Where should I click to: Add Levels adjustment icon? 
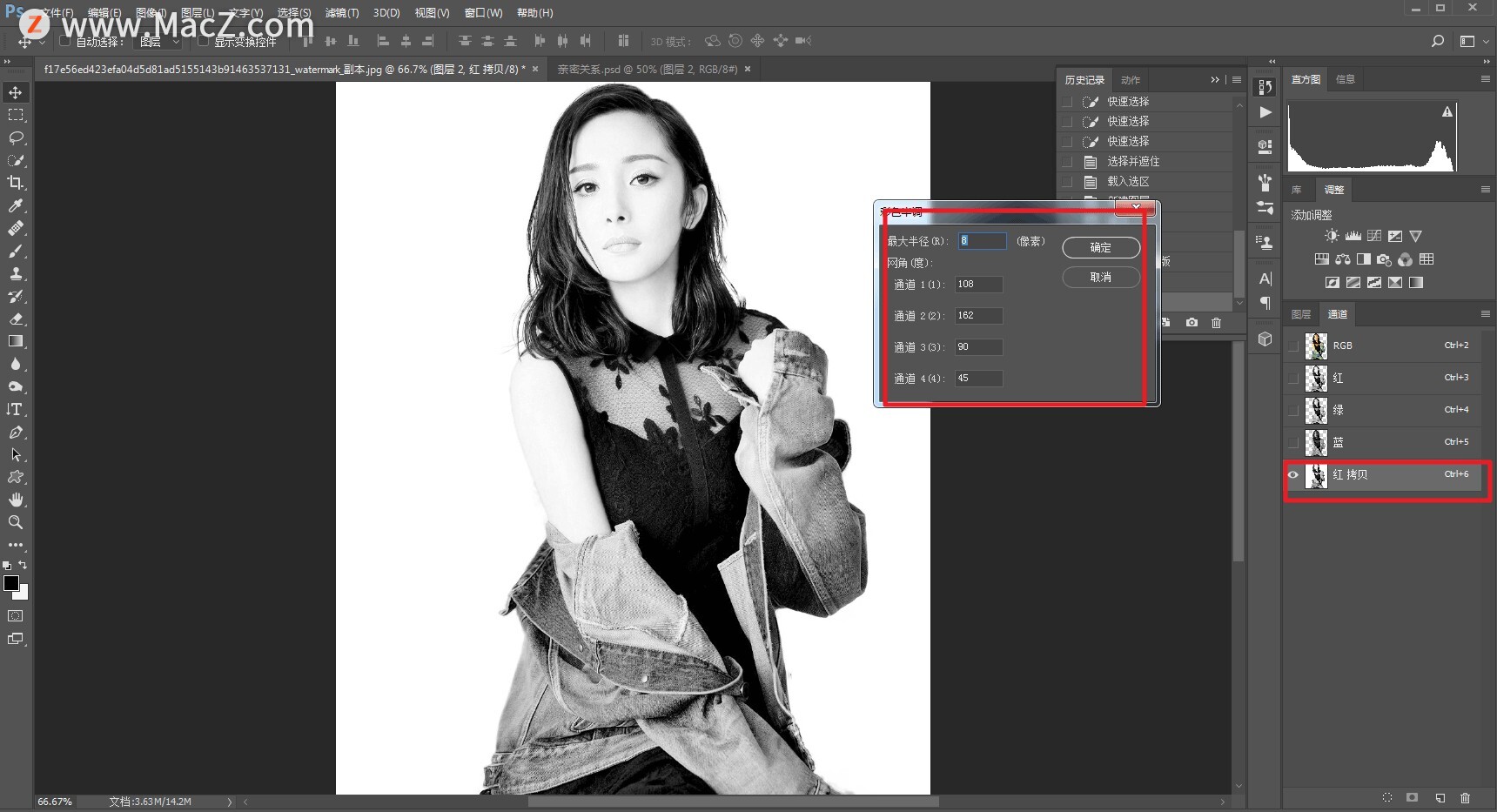1353,236
